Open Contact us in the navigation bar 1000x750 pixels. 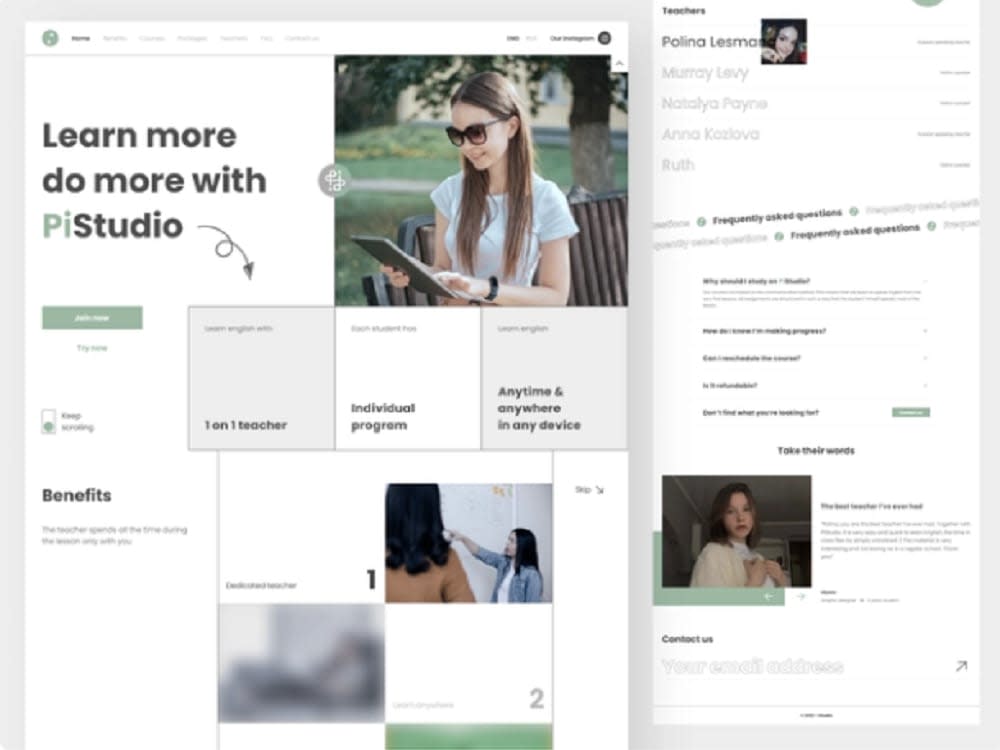302,38
